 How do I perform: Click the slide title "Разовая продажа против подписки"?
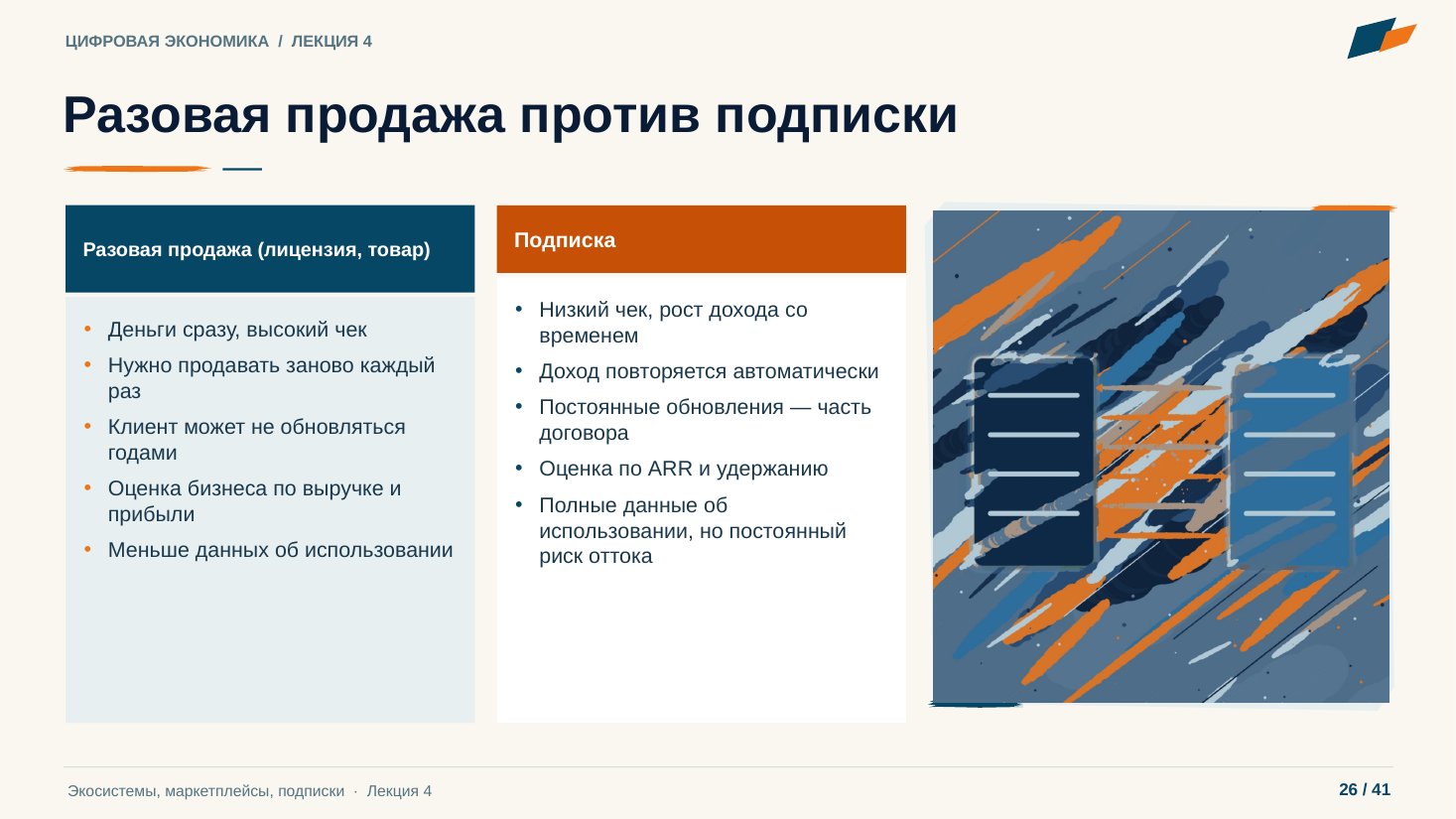510,114
